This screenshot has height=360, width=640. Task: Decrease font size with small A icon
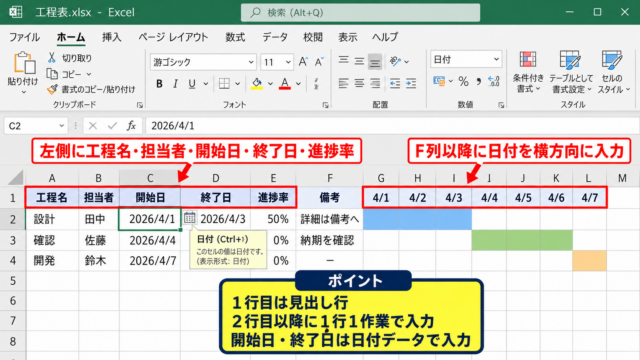319,62
